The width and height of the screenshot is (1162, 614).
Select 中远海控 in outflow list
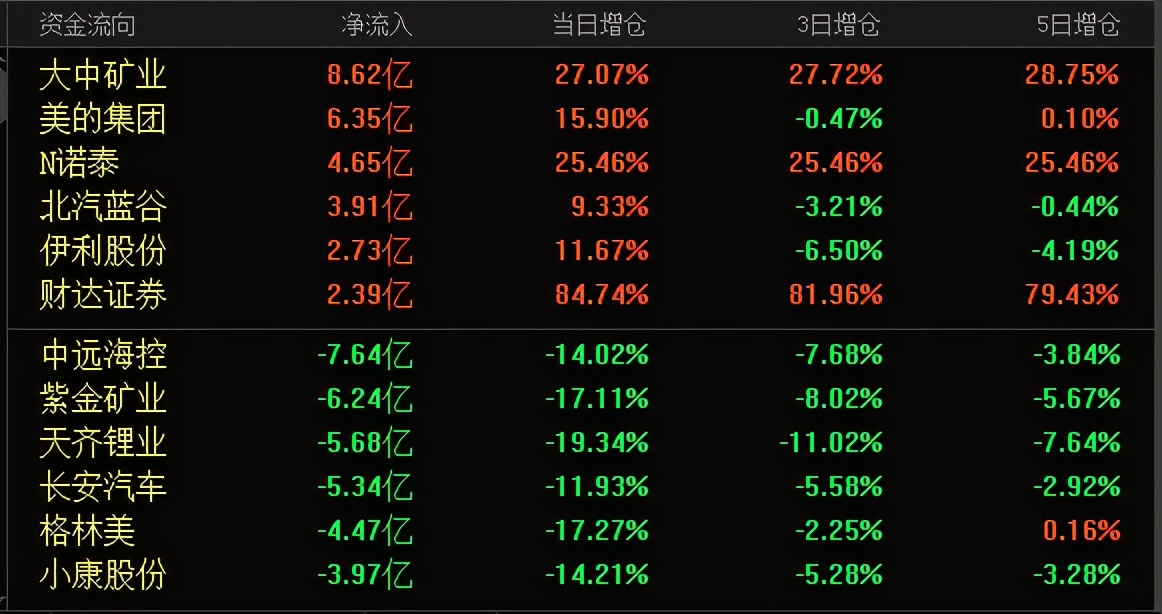click(103, 355)
